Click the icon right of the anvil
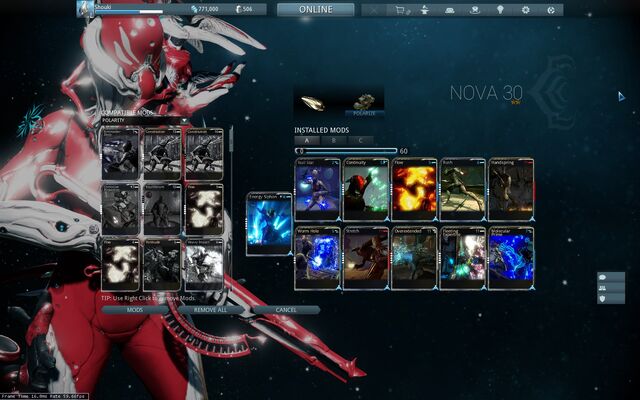 tap(449, 10)
